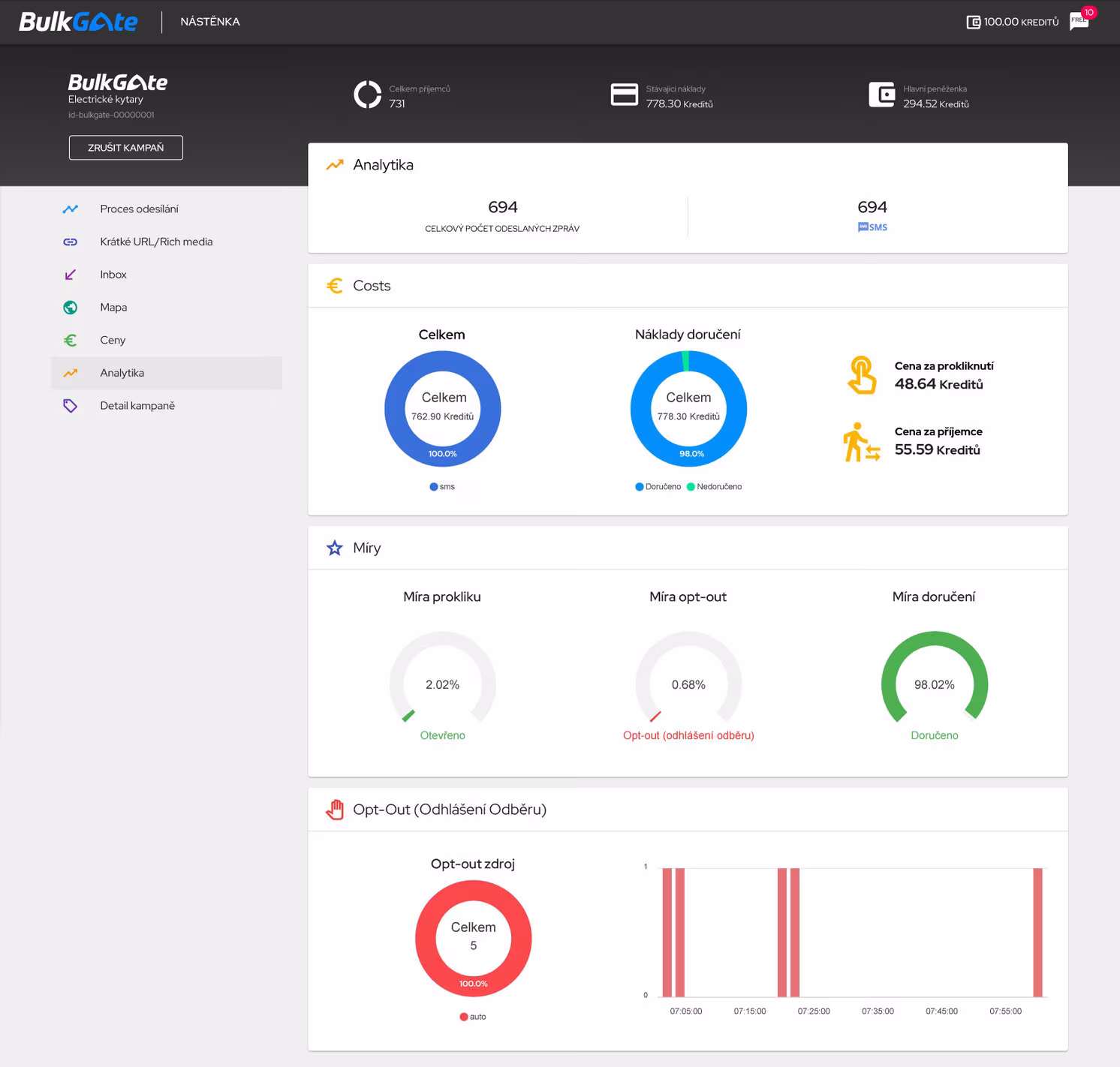Click the red Opt-out zdroj donut chart
1120x1067 pixels.
474,939
